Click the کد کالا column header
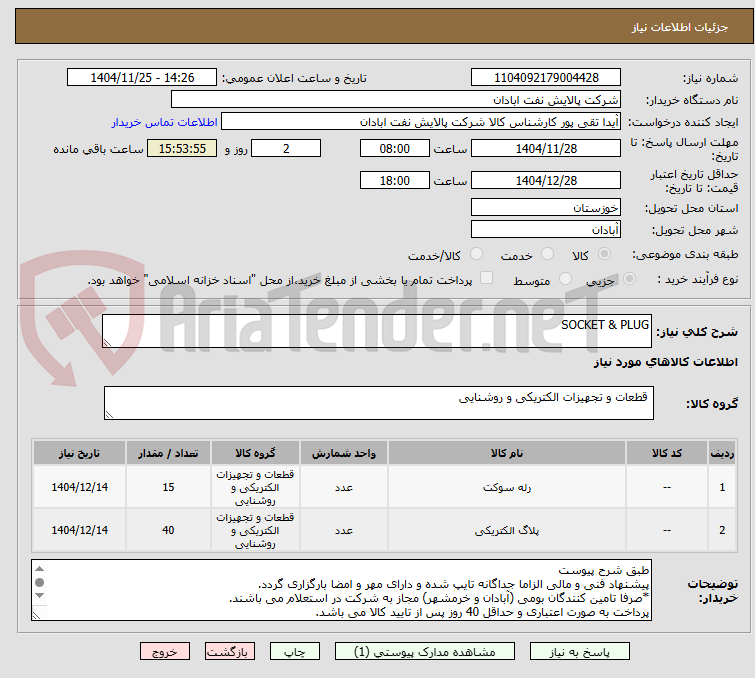Image resolution: width=755 pixels, height=678 pixels. (666, 453)
